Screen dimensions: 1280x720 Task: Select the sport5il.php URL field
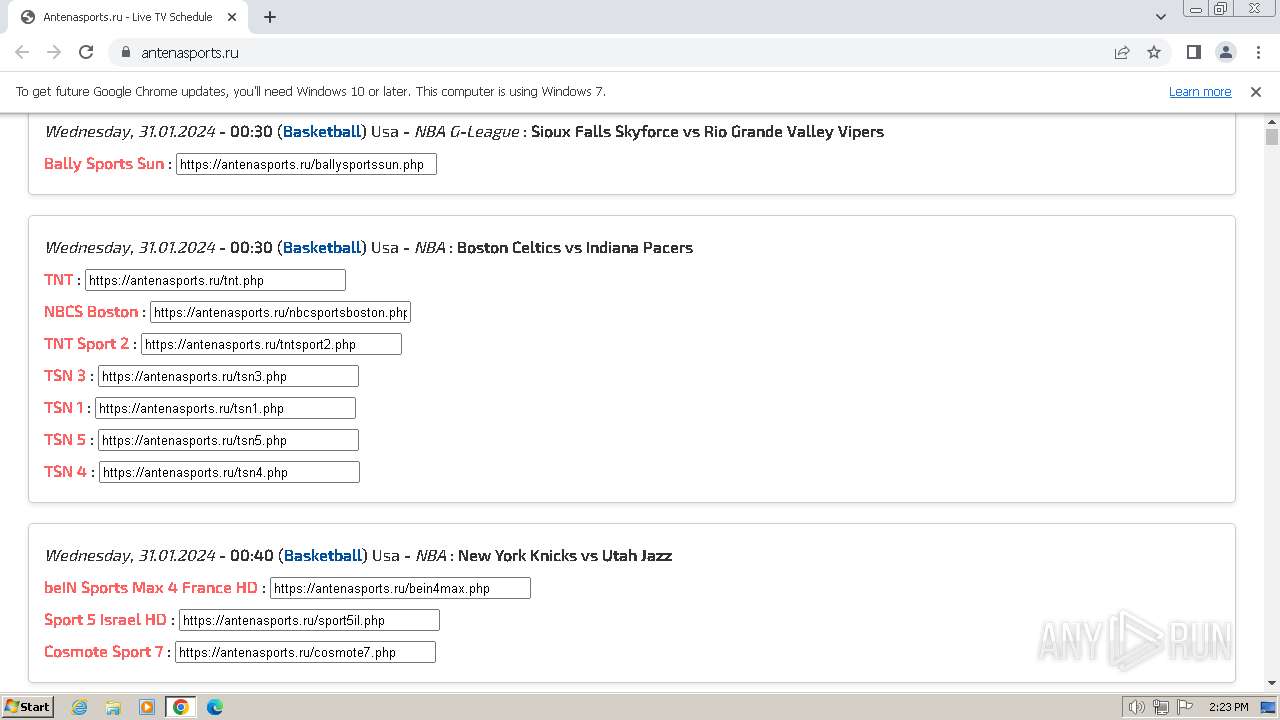309,620
